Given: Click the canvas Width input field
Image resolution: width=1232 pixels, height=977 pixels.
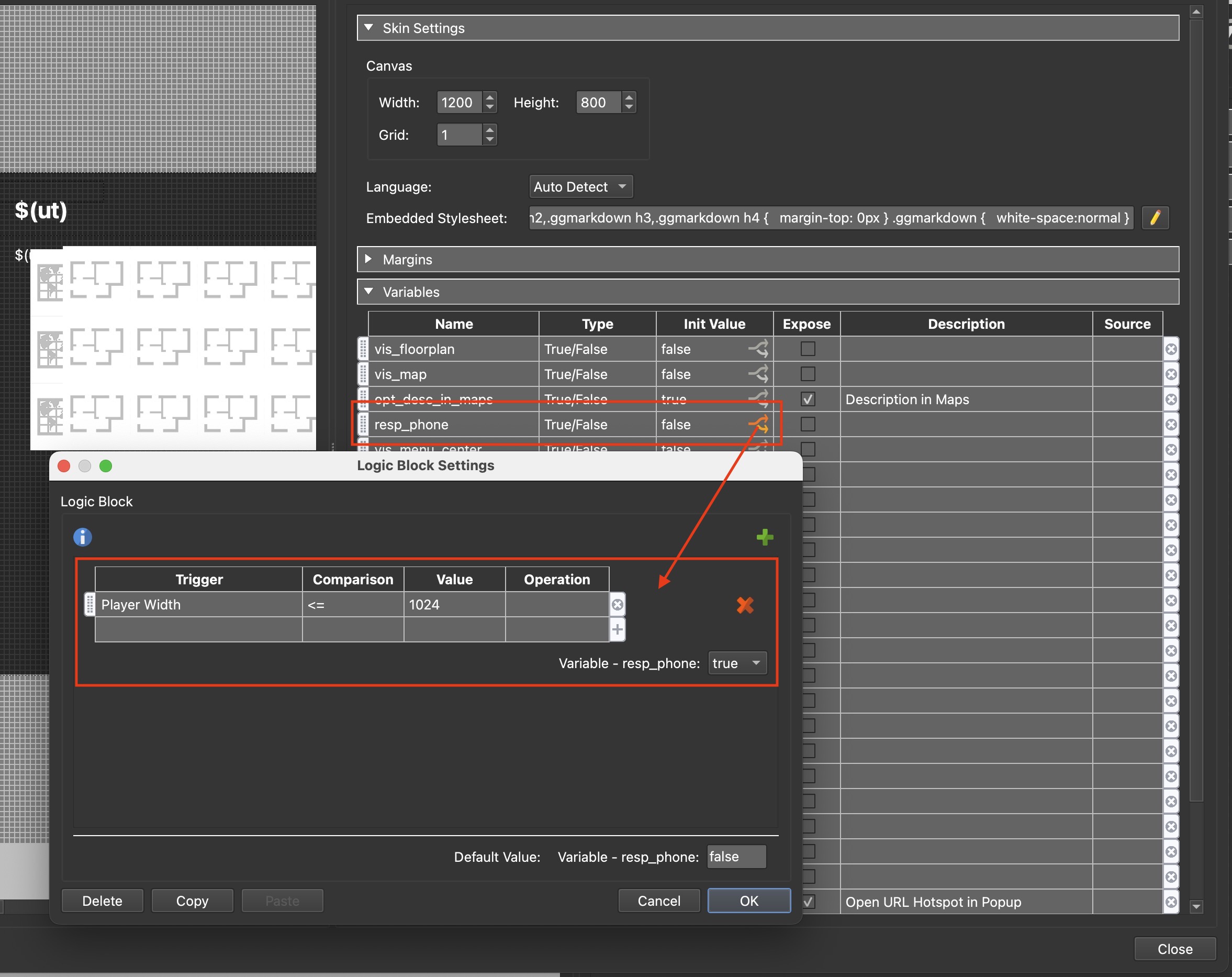Looking at the screenshot, I should click(460, 102).
